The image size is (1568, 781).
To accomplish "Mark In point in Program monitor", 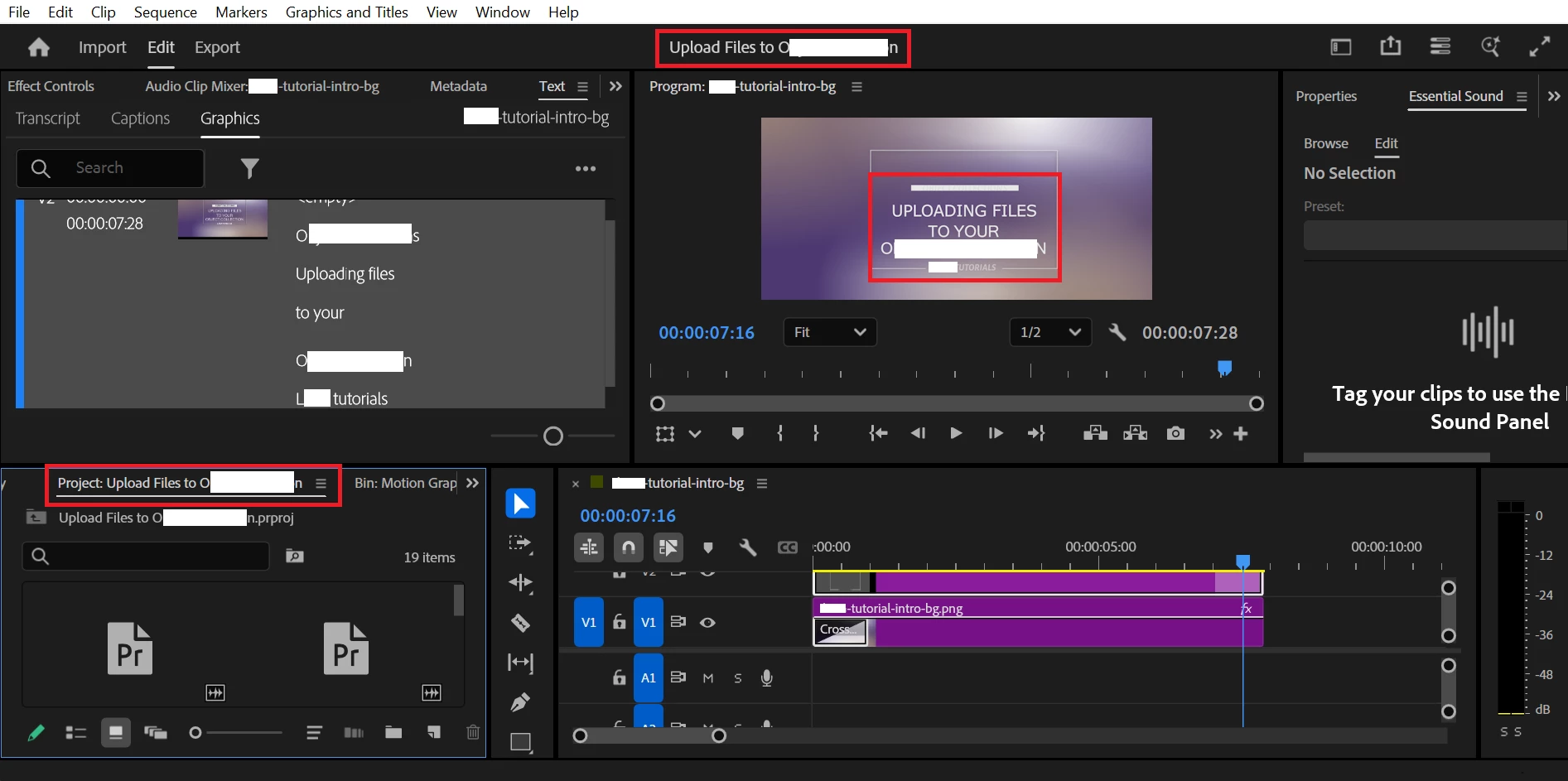I will pos(779,433).
